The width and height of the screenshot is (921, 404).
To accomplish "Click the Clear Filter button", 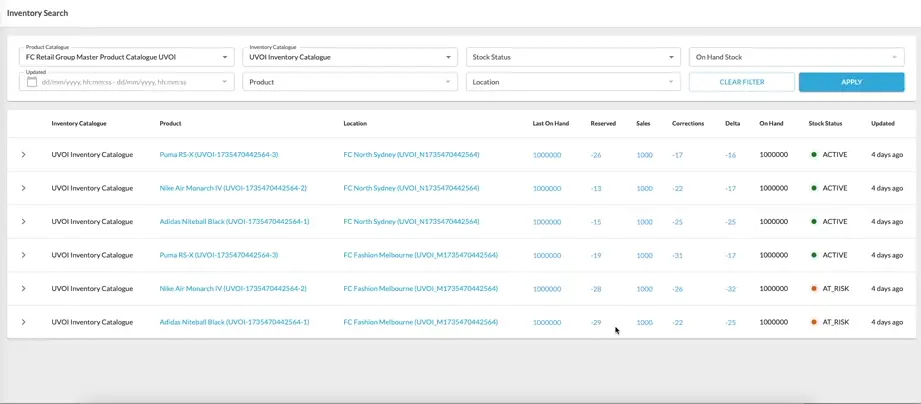I will (x=741, y=82).
